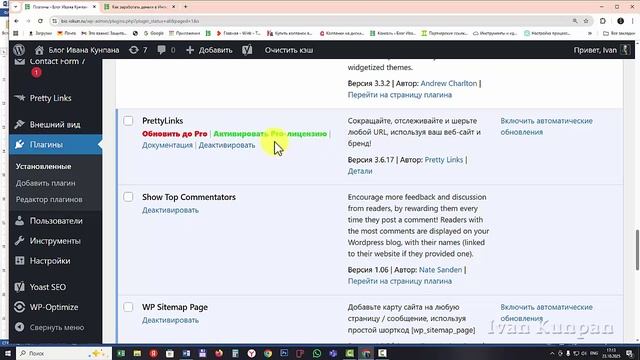Click the user avatar next to Привет, Ivan
640x360 pixels.
[x=625, y=50]
